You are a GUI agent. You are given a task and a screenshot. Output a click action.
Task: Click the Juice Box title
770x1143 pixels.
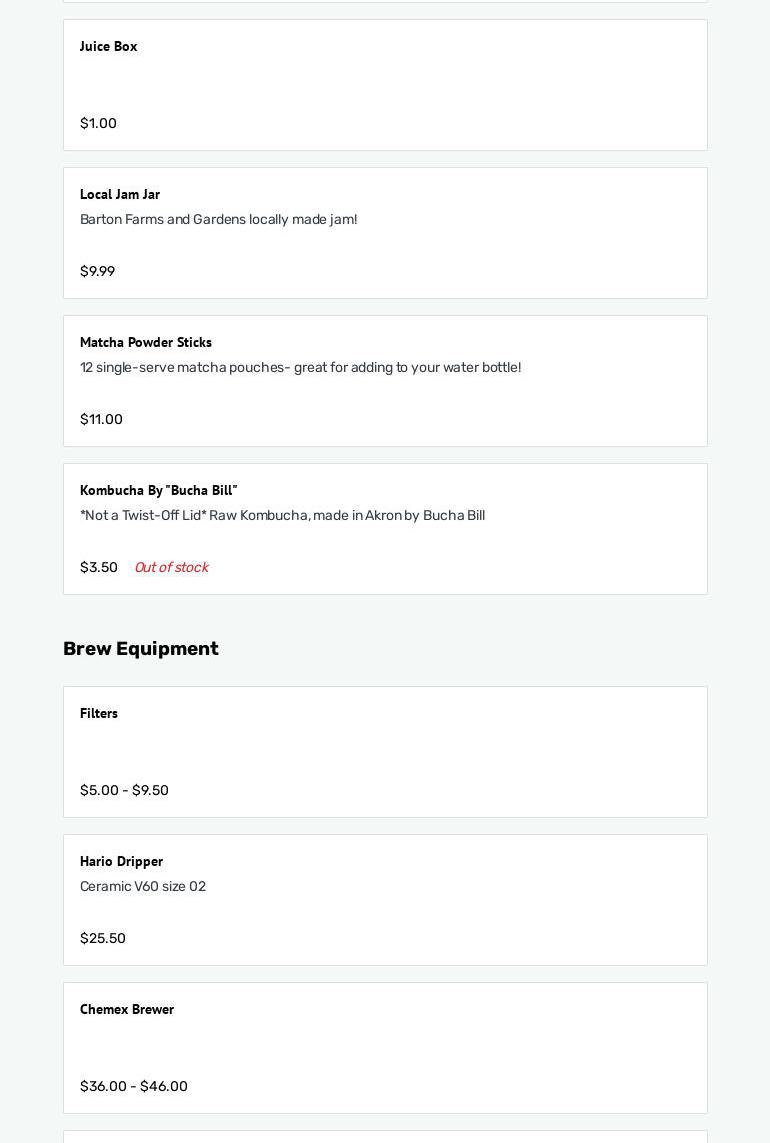pyautogui.click(x=108, y=46)
